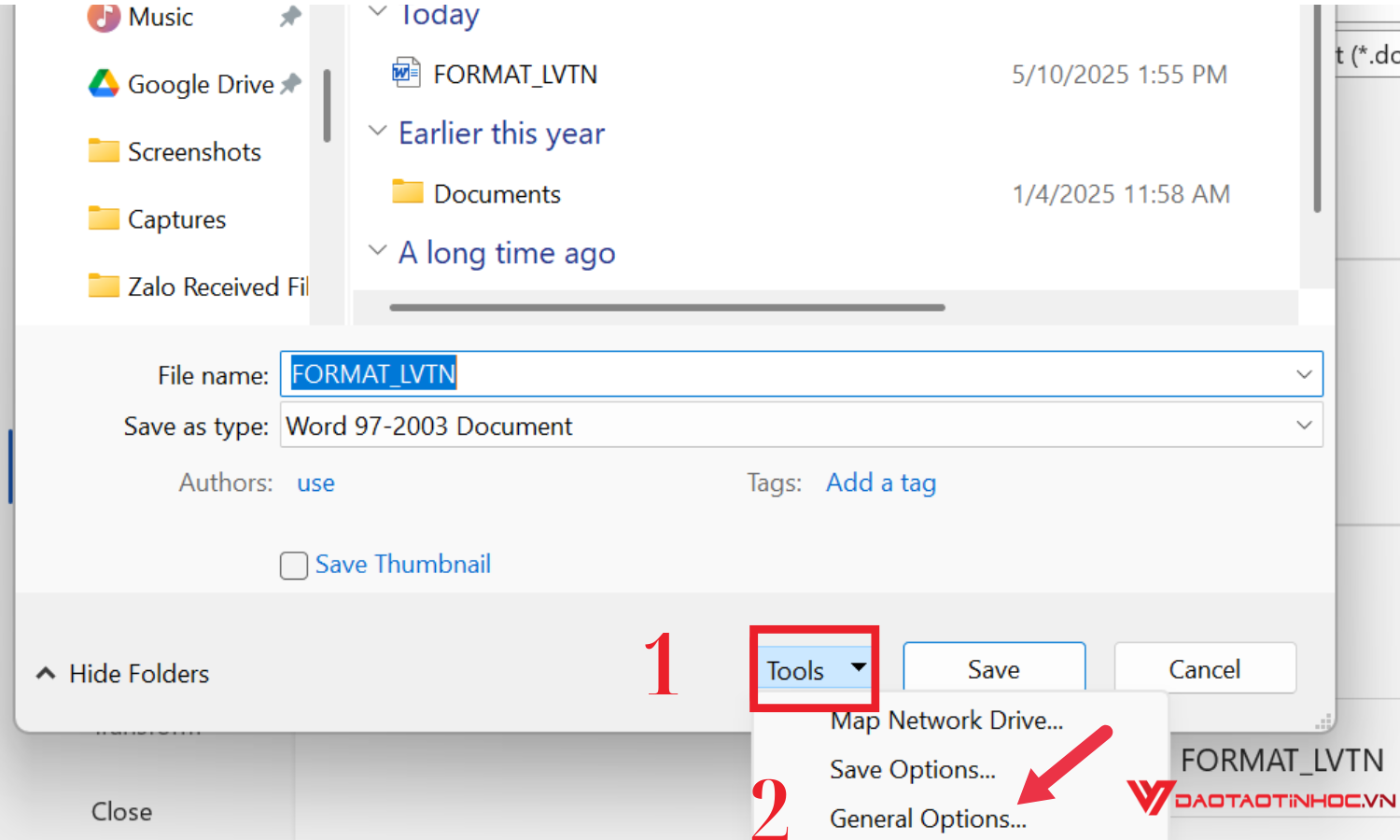Open the Documents folder in the file list

[497, 193]
